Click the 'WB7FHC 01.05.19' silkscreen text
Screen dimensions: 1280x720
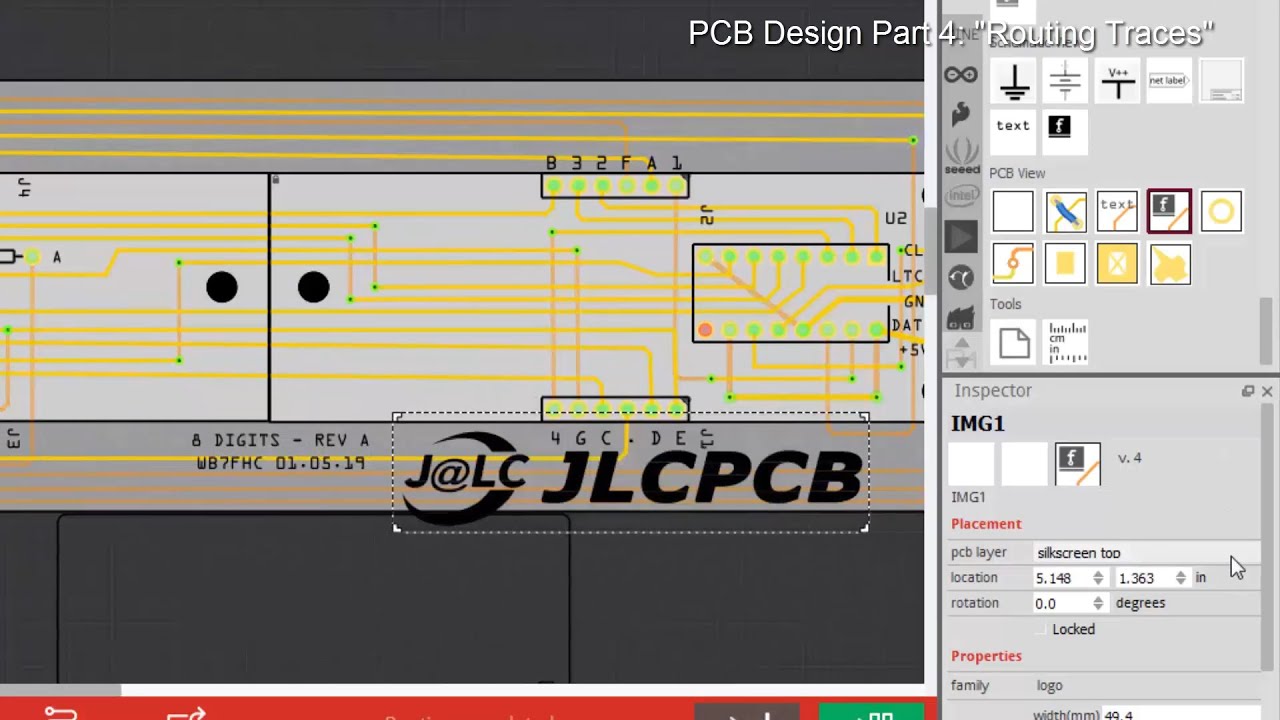(x=280, y=464)
